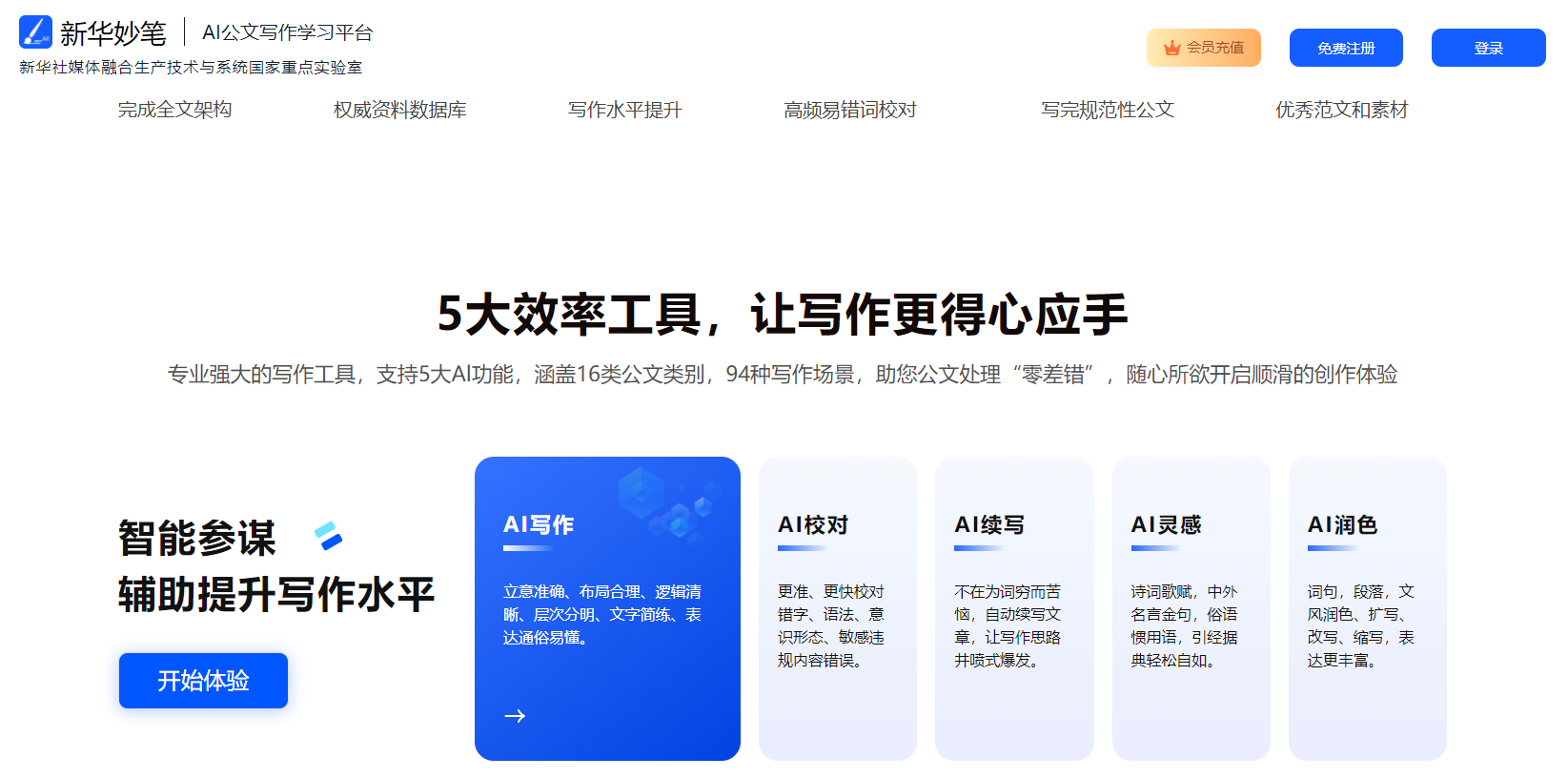This screenshot has height=778, width=1568.
Task: Select the AI校对 feature card
Action: [x=837, y=608]
